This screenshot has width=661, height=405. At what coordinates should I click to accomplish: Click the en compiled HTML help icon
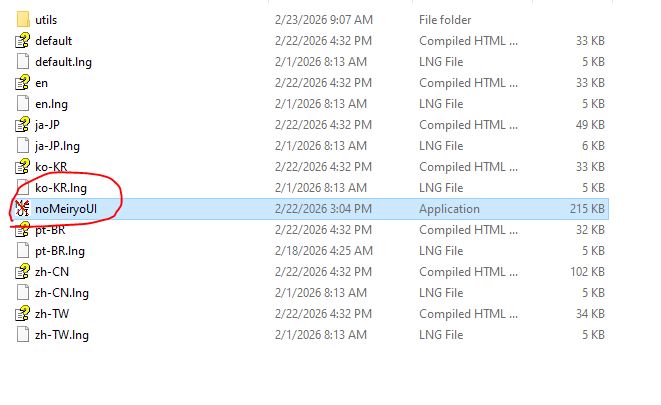[23, 83]
